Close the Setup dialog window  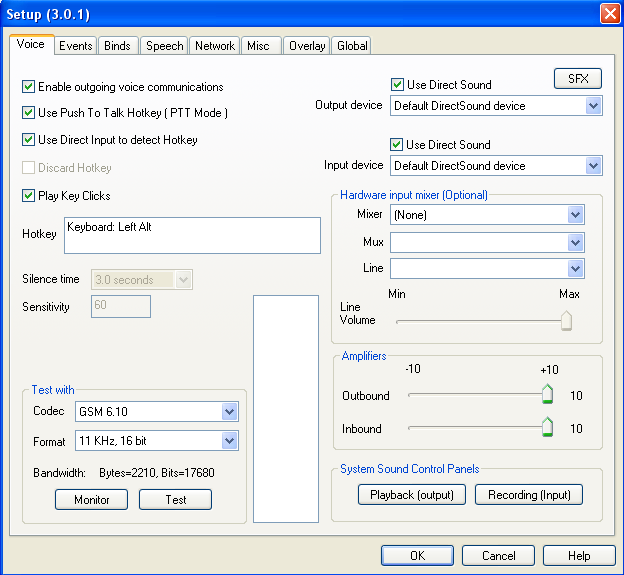point(608,13)
